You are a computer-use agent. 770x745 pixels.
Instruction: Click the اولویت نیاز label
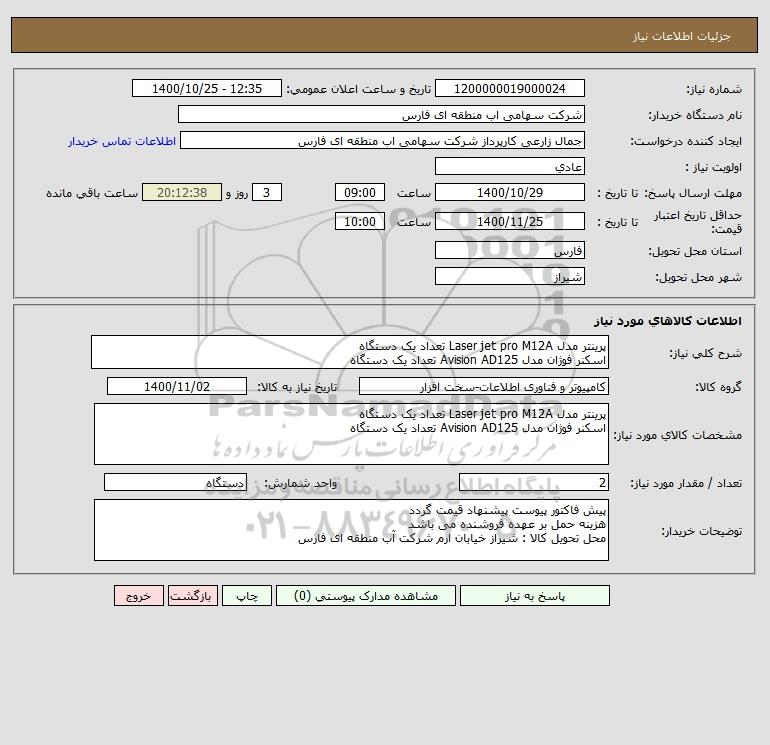pos(714,167)
